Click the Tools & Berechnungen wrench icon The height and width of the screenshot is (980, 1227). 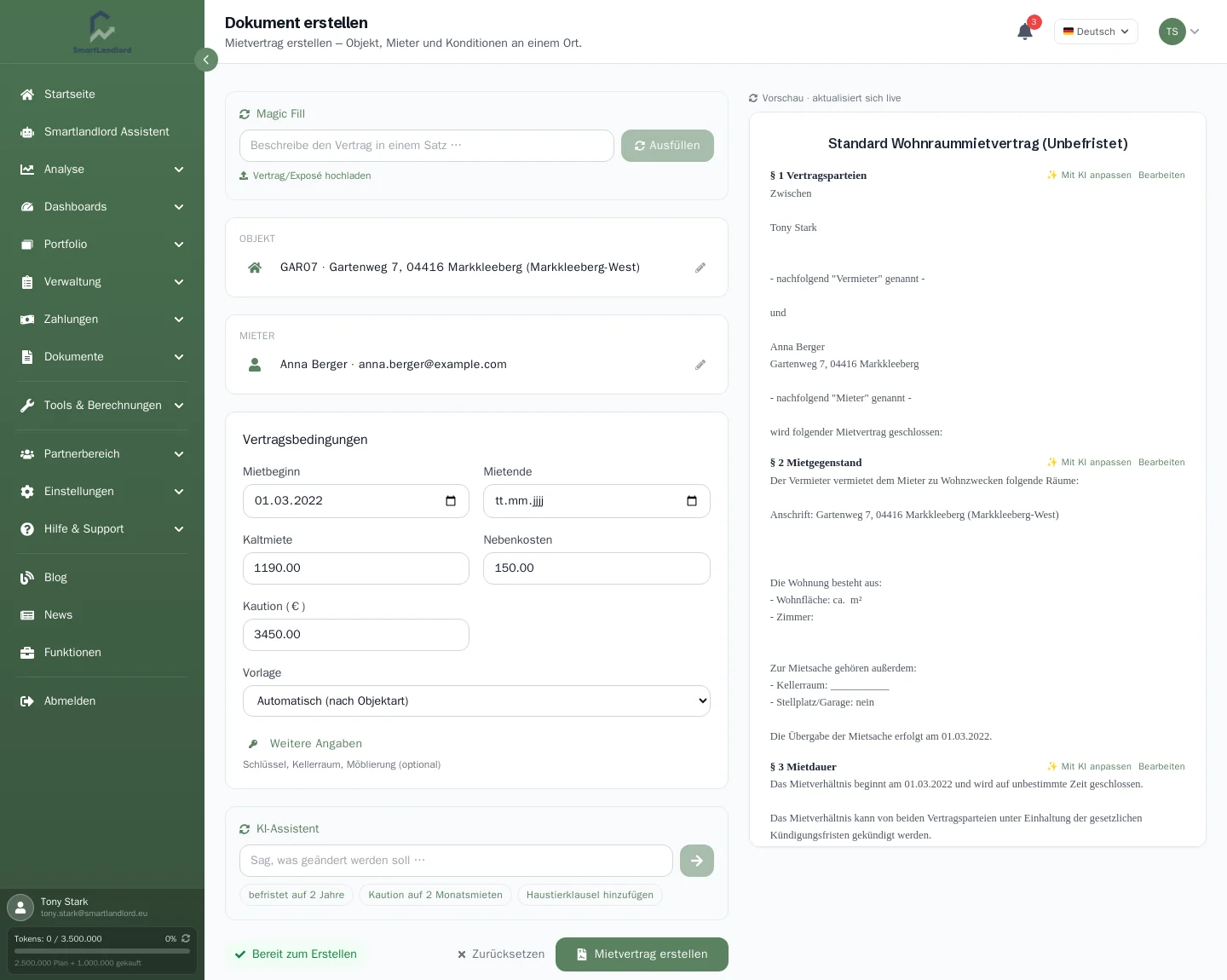point(27,406)
